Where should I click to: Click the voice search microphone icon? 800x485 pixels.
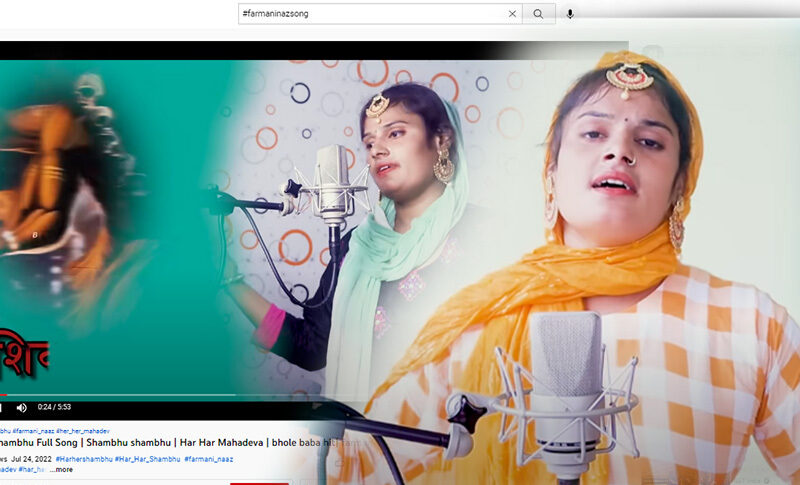click(x=570, y=14)
